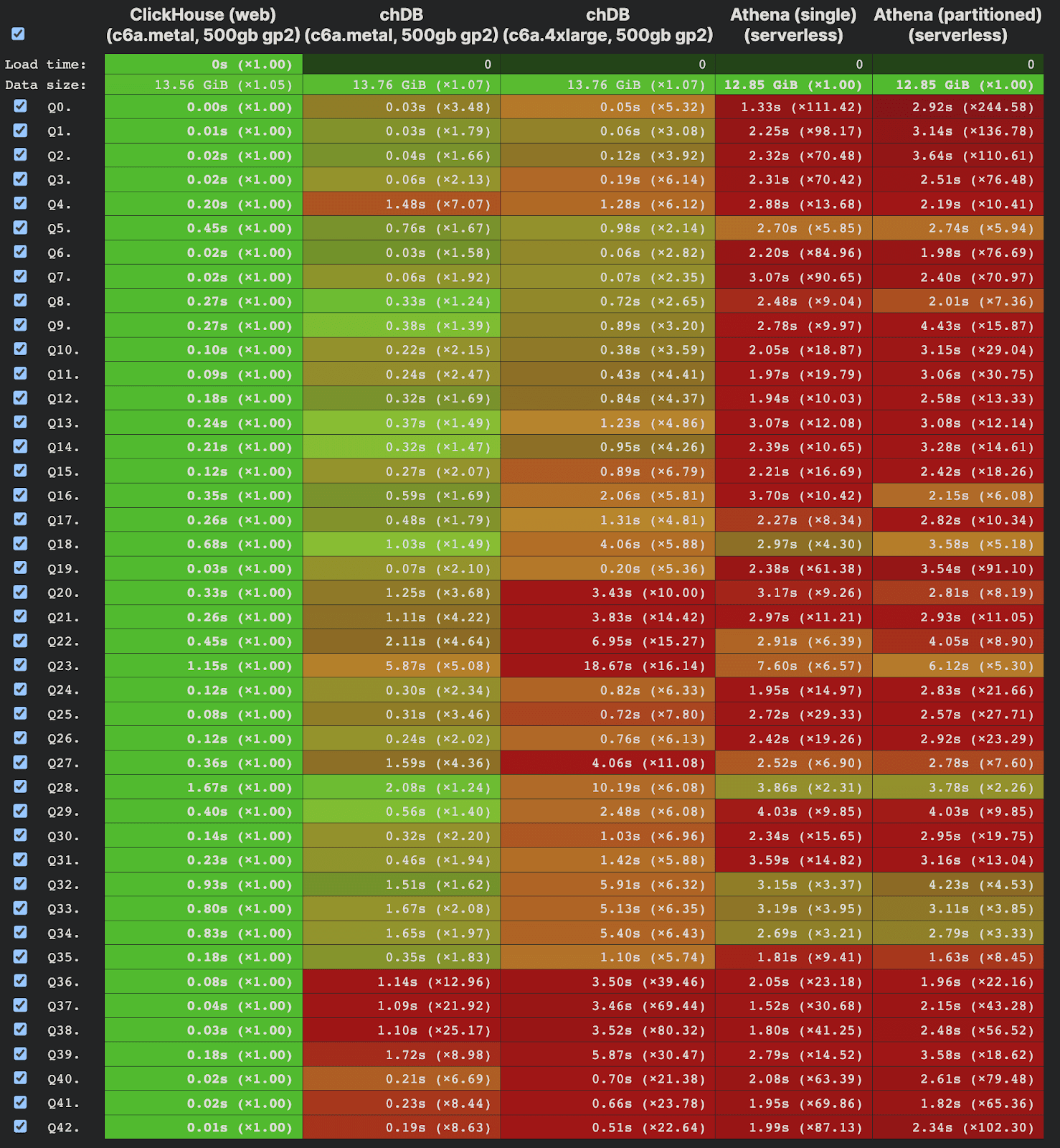Uncheck the Q1 query checkbox
The image size is (1060, 1148).
coord(20,131)
